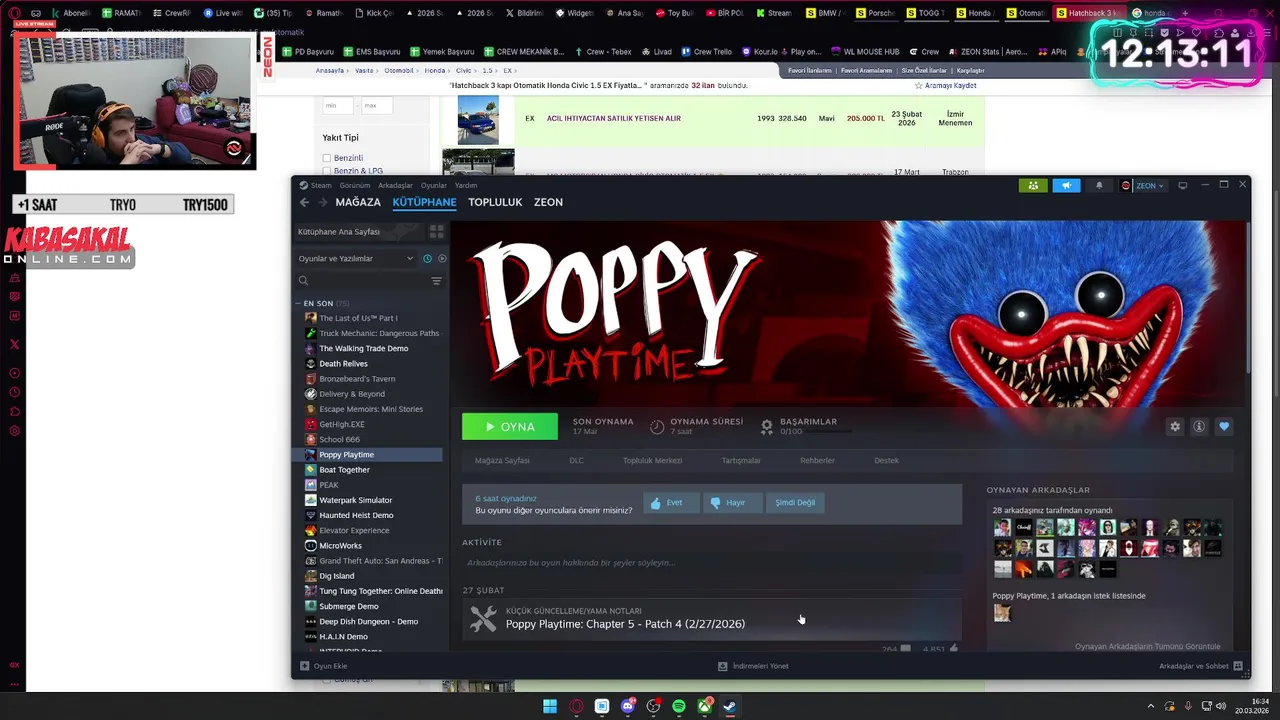Show Poppy Playtime game info icon
Viewport: 1280px width, 720px height.
1199,426
